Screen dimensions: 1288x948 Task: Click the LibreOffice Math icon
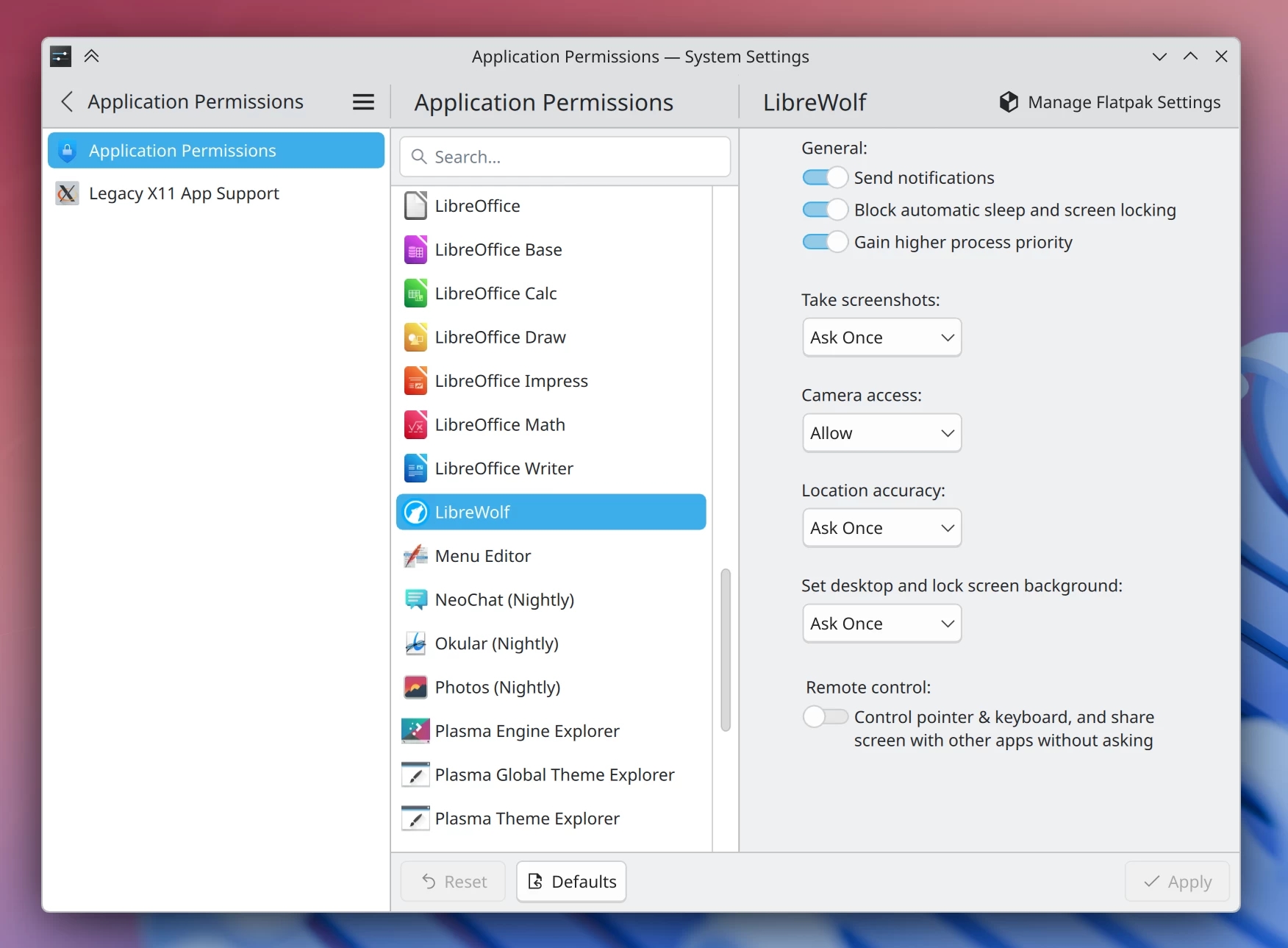415,424
